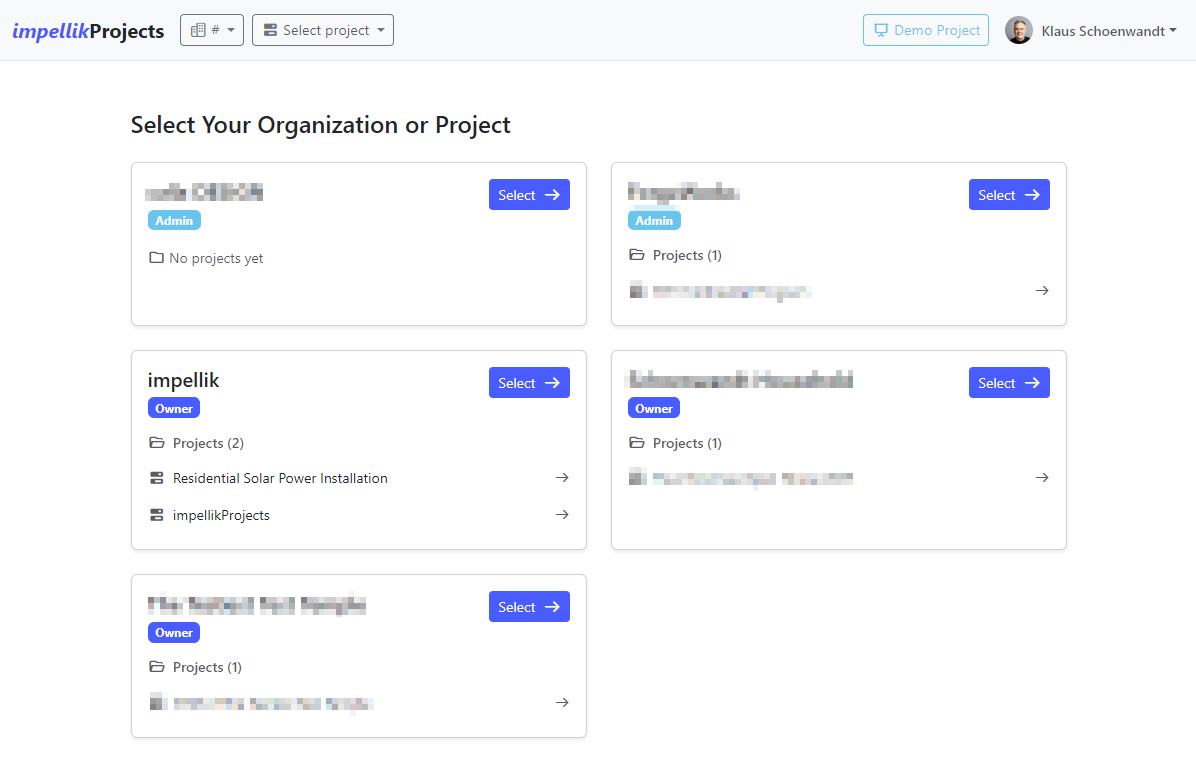This screenshot has width=1196, height=771.
Task: Click server icon beside Residential Solar Power Installation
Action: [x=156, y=478]
